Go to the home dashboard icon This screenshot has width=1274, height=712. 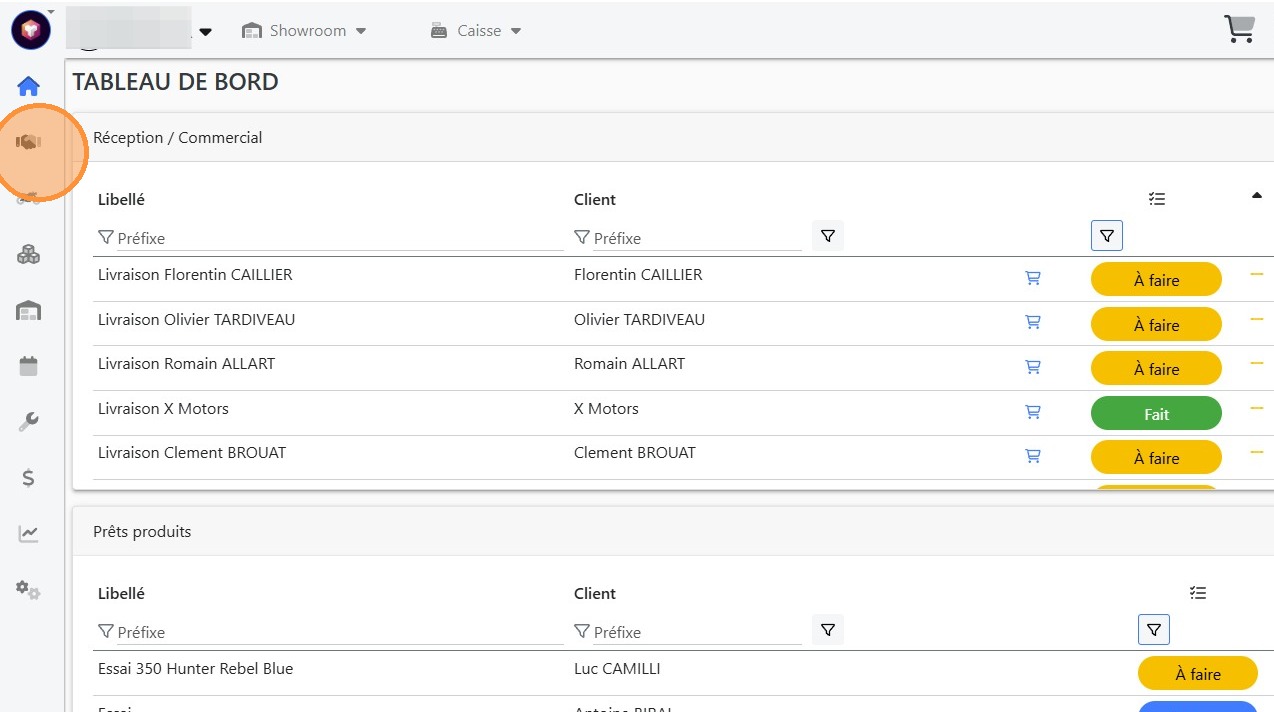28,86
